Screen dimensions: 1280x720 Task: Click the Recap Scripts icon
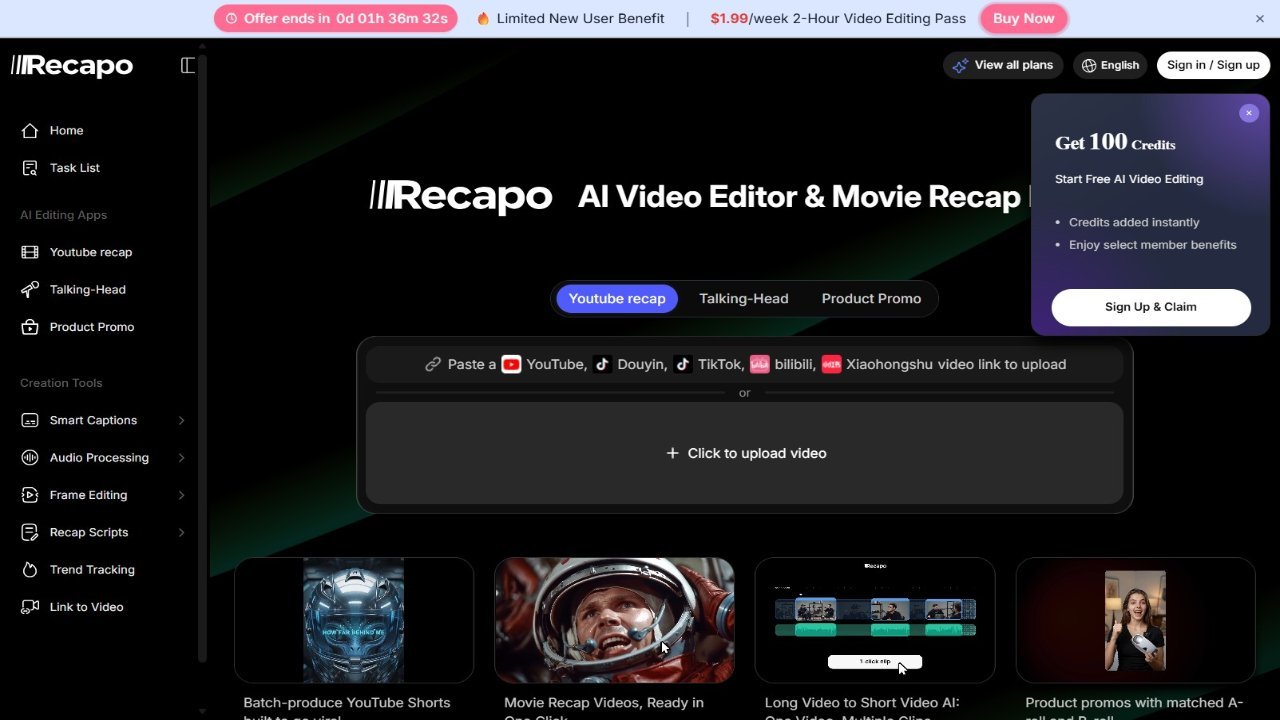[30, 532]
